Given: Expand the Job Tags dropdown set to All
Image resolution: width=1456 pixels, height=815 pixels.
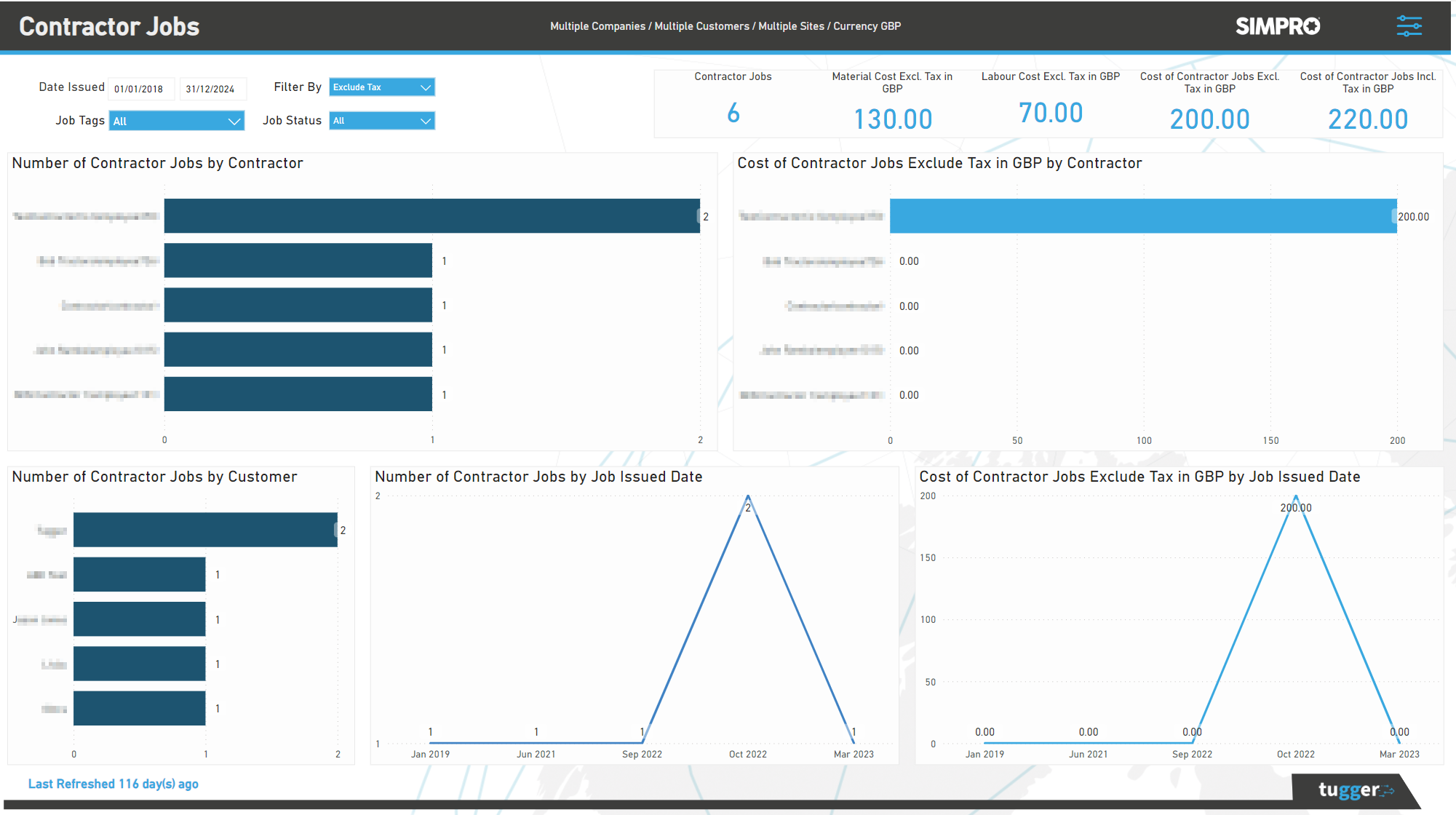Looking at the screenshot, I should coord(176,120).
